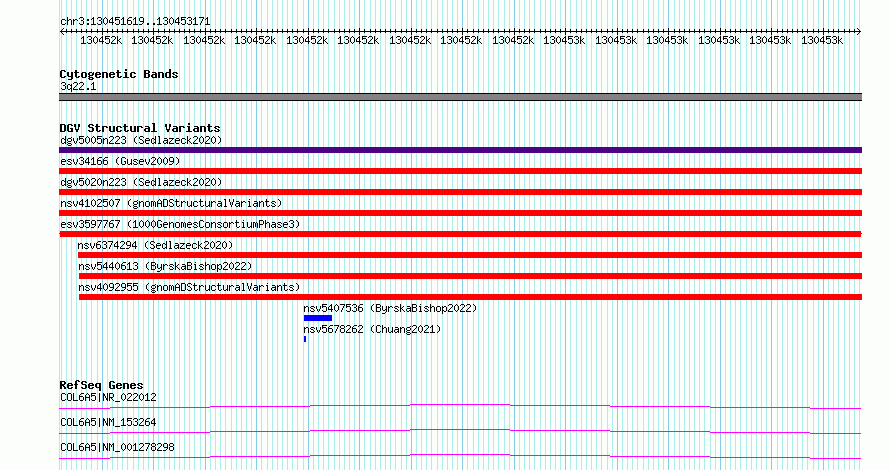Open the COL6A5|NR_022012 gene label
The height and width of the screenshot is (470, 890).
(x=108, y=397)
